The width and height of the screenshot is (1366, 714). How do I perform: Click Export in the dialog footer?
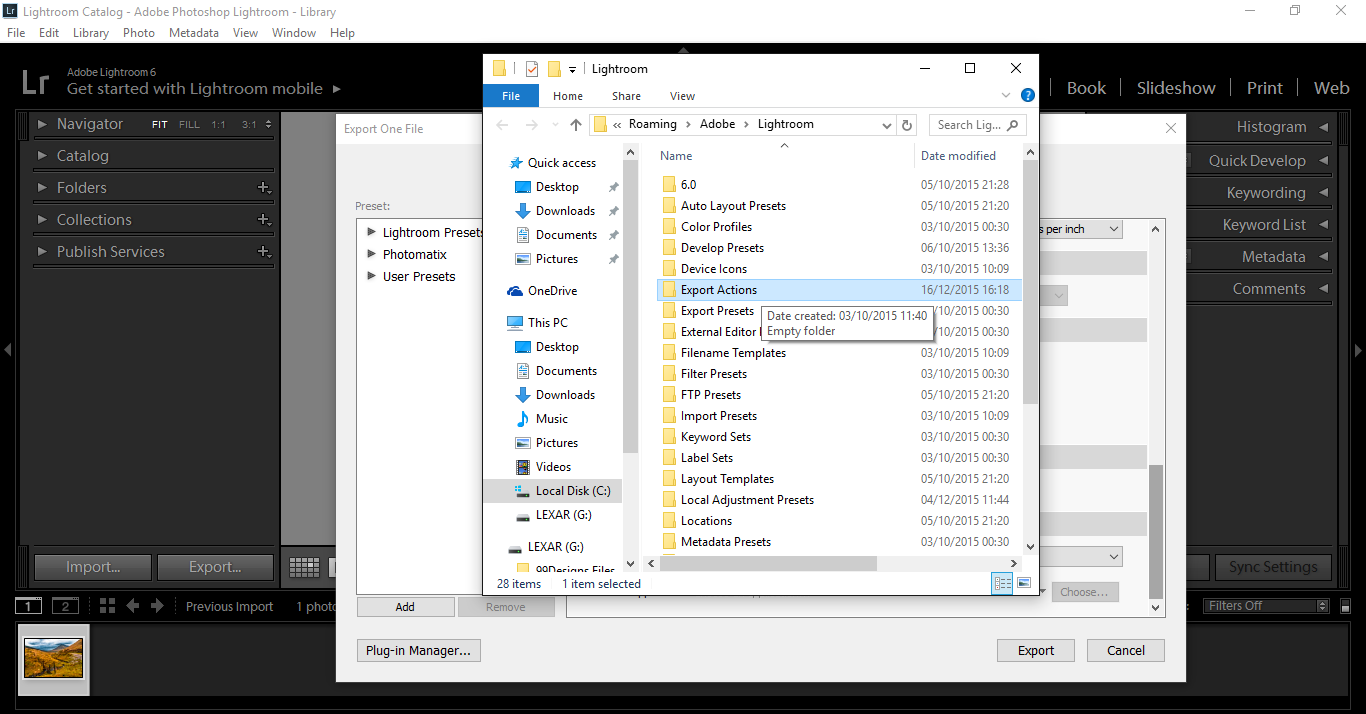coord(1036,651)
